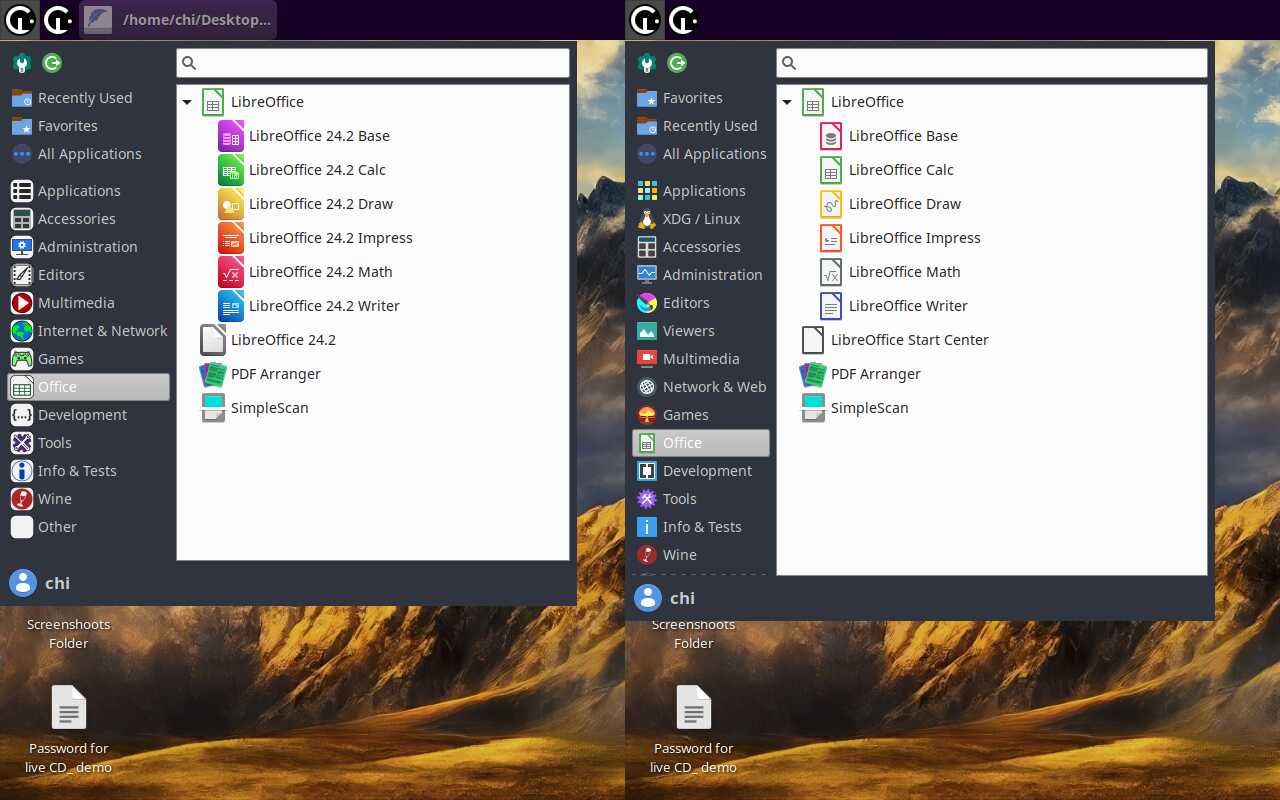Open Info & Tests in the left menu
This screenshot has width=1280, height=800.
click(89, 471)
